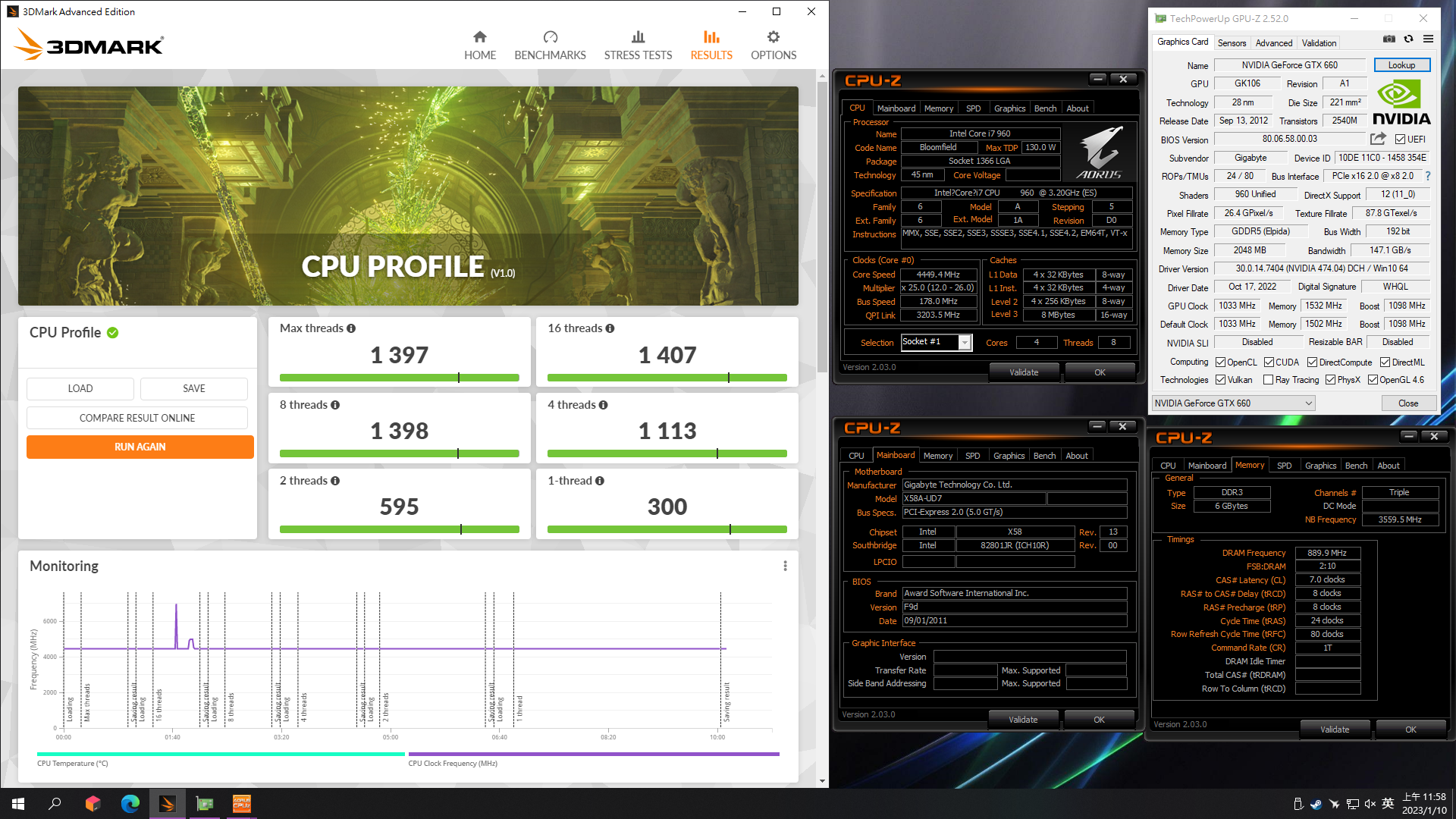Image resolution: width=1456 pixels, height=819 pixels.
Task: Click the purple CPU Clock Frequency legend bar
Action: point(594,754)
